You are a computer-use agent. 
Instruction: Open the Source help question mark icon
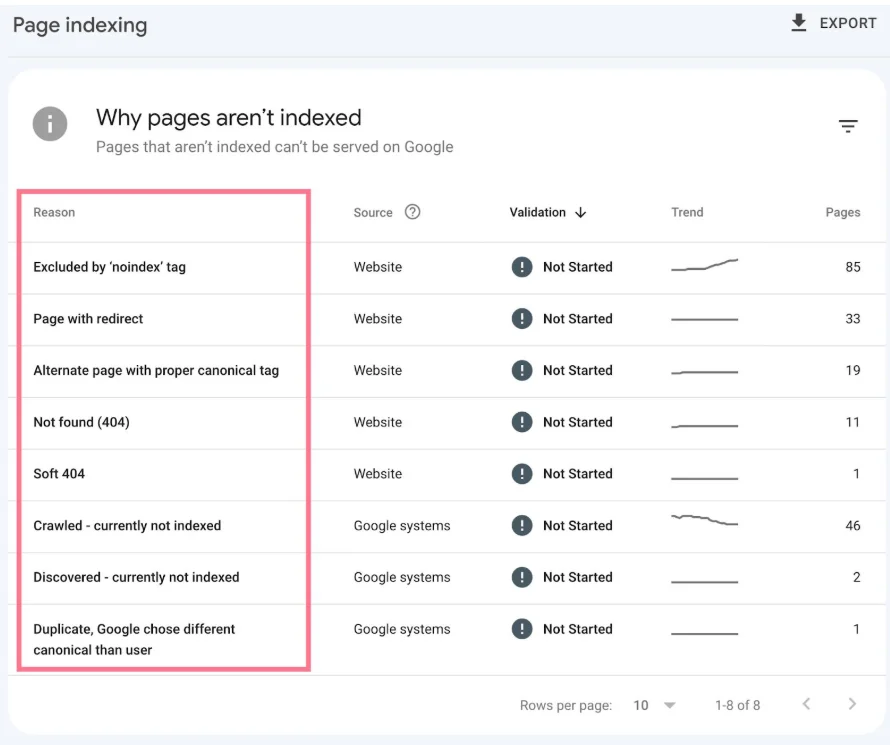coord(413,212)
